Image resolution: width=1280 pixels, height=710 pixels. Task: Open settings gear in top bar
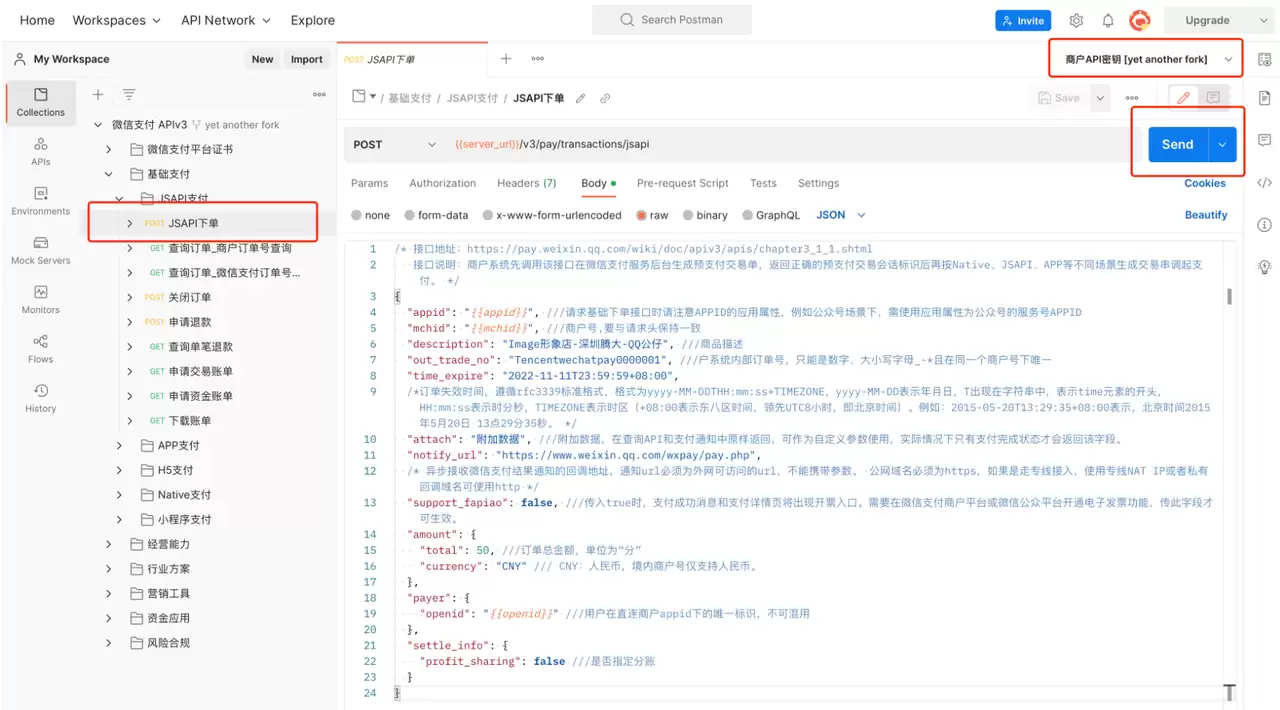click(1076, 20)
